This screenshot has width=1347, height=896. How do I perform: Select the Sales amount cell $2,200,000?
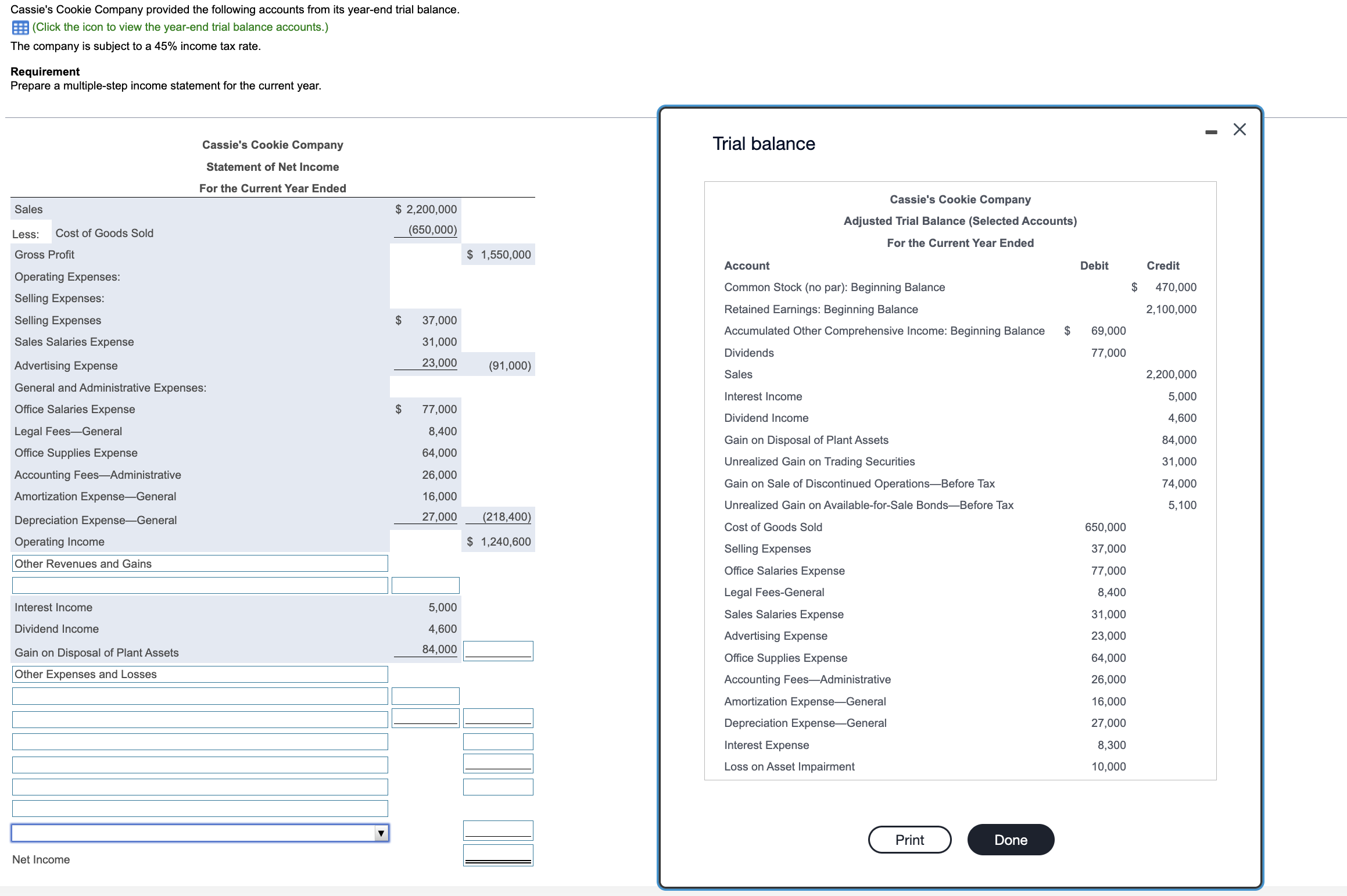coord(426,209)
